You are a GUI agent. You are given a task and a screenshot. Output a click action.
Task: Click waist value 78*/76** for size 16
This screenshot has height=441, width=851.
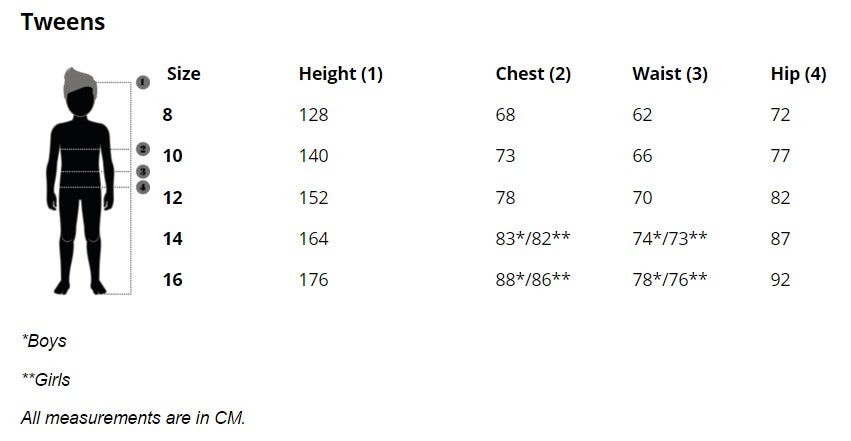(x=669, y=280)
